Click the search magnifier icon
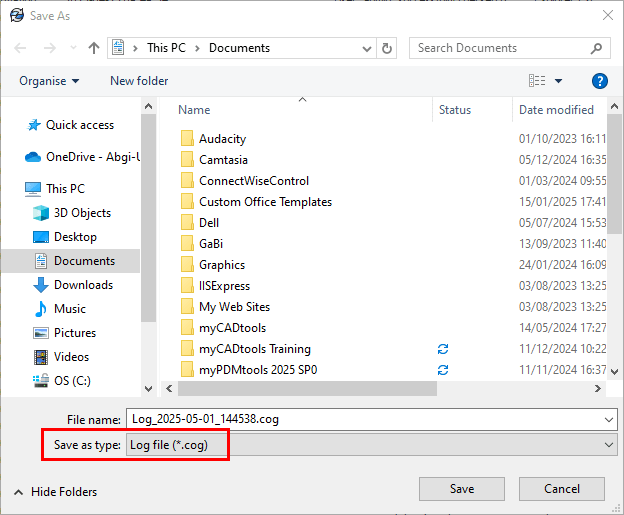The image size is (624, 515). (x=596, y=48)
